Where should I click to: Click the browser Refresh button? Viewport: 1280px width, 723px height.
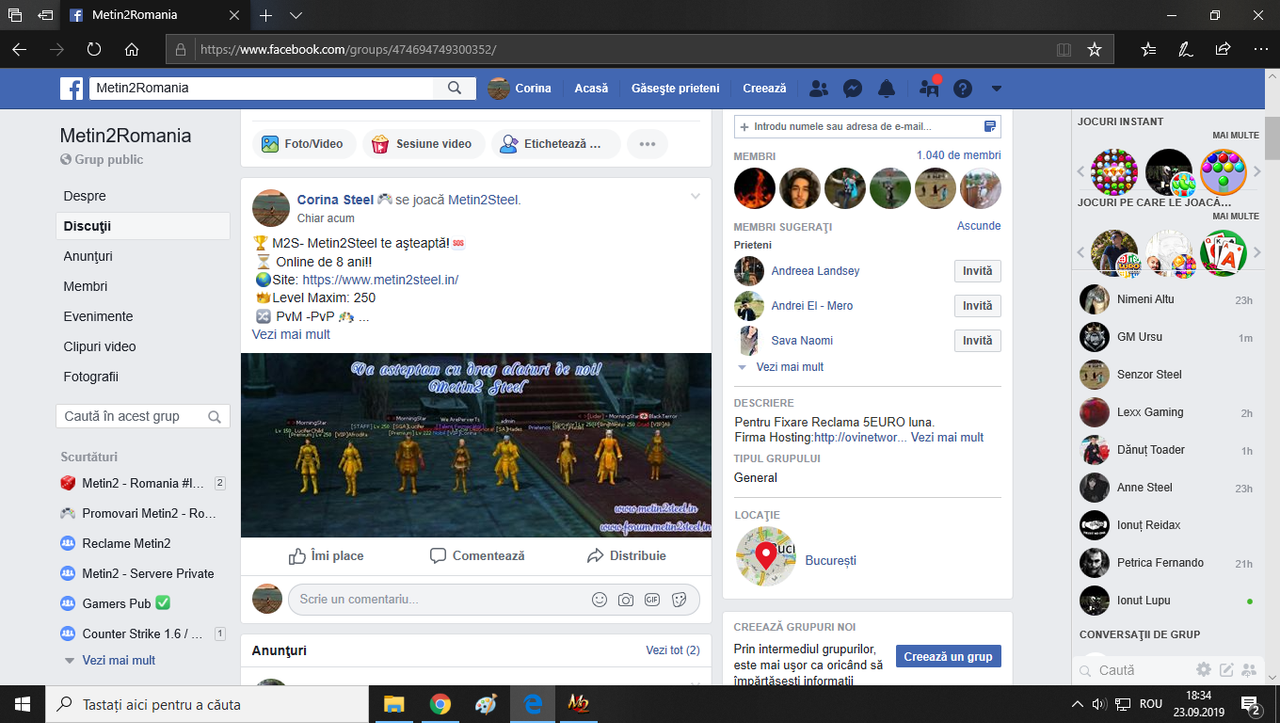[94, 49]
